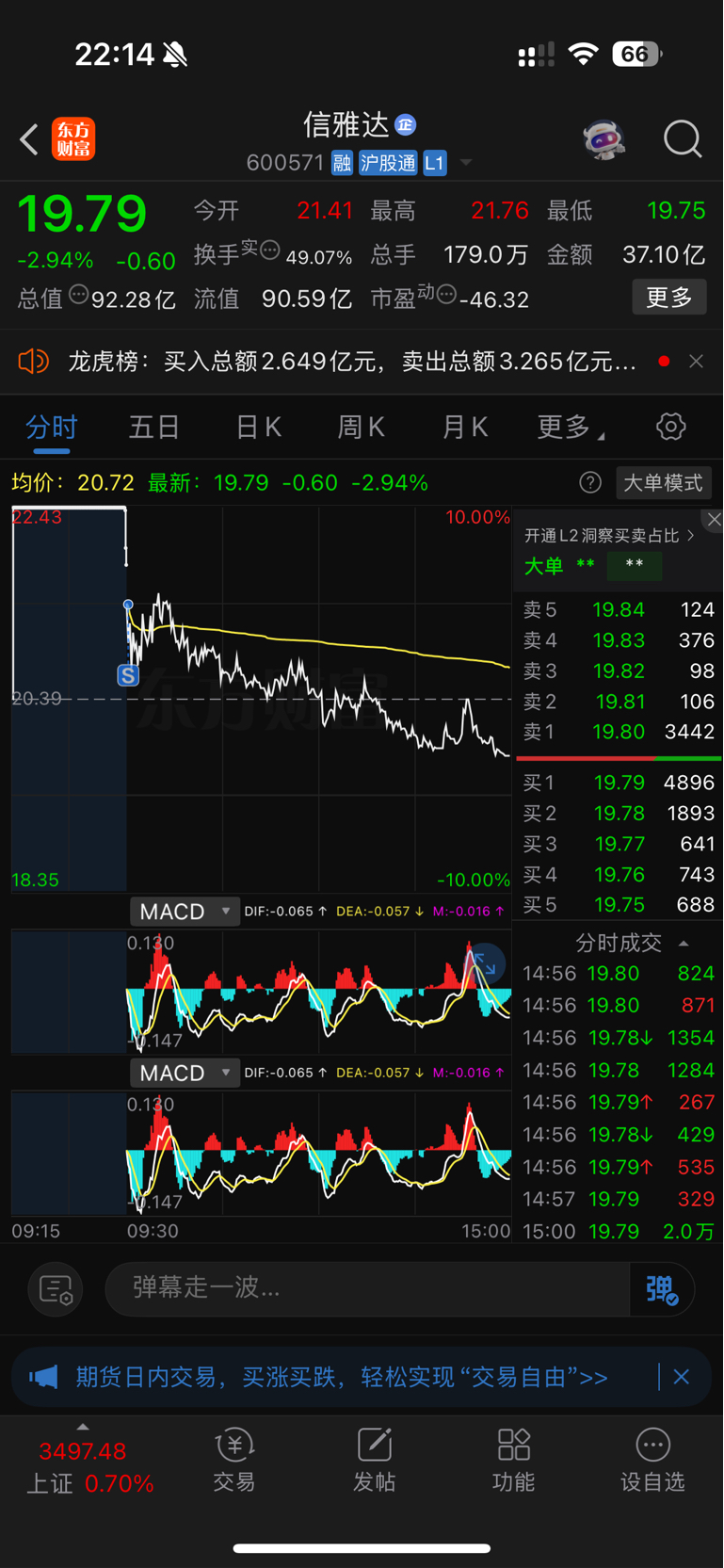
Task: Collapse the 分时成交 section arrow
Action: coord(684,944)
